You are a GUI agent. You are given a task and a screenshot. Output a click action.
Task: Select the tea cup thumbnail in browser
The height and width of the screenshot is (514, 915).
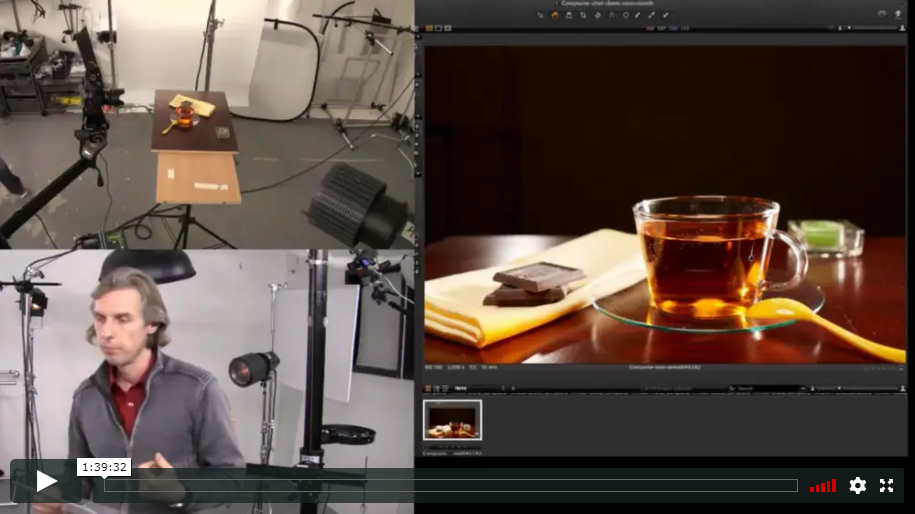[452, 420]
